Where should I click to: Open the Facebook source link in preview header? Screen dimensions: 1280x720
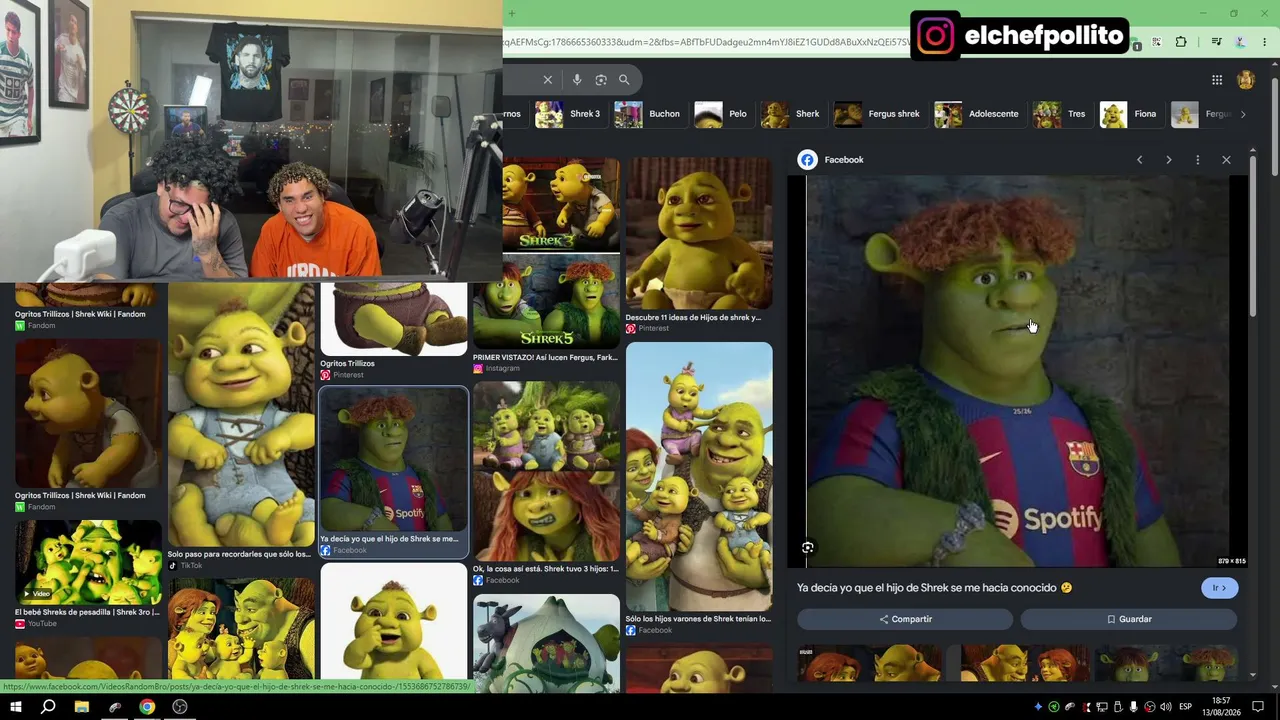tap(844, 160)
